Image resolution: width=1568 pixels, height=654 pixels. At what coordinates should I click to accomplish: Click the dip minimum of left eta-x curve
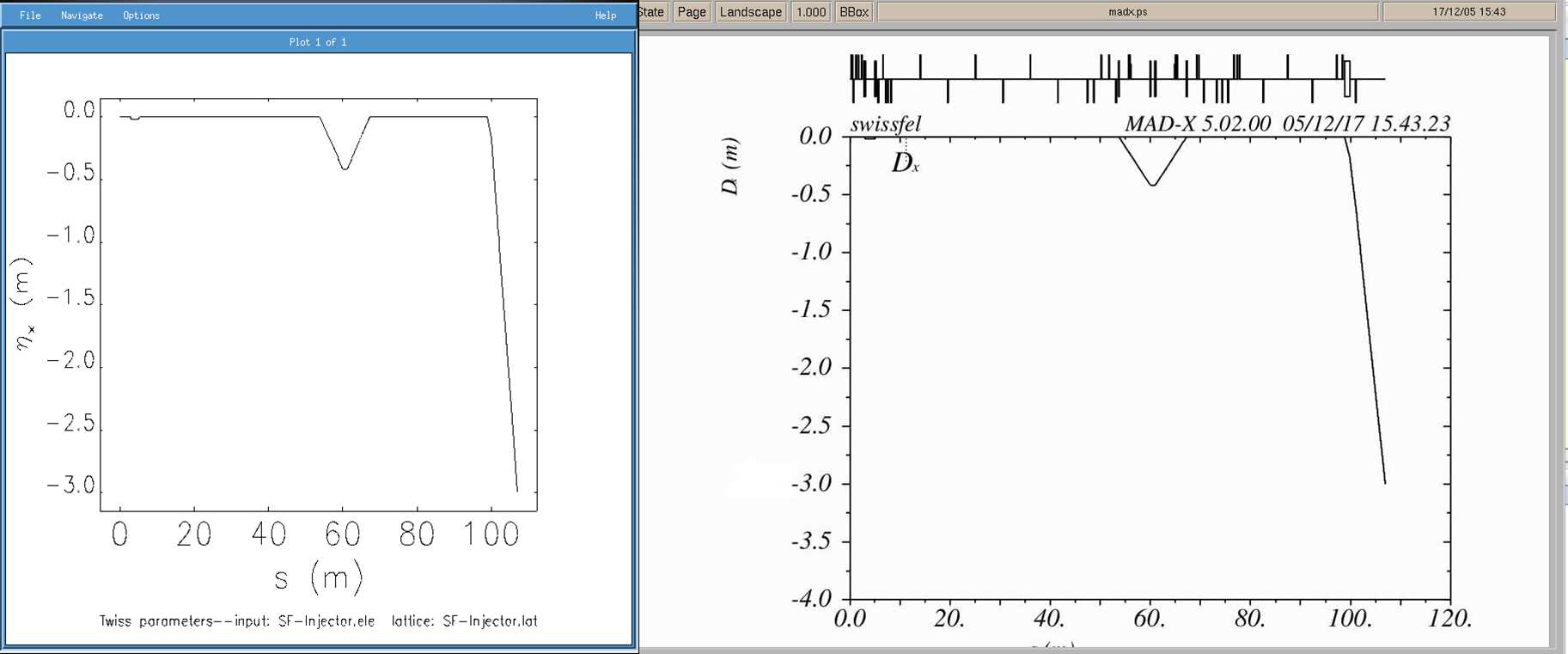tap(345, 168)
